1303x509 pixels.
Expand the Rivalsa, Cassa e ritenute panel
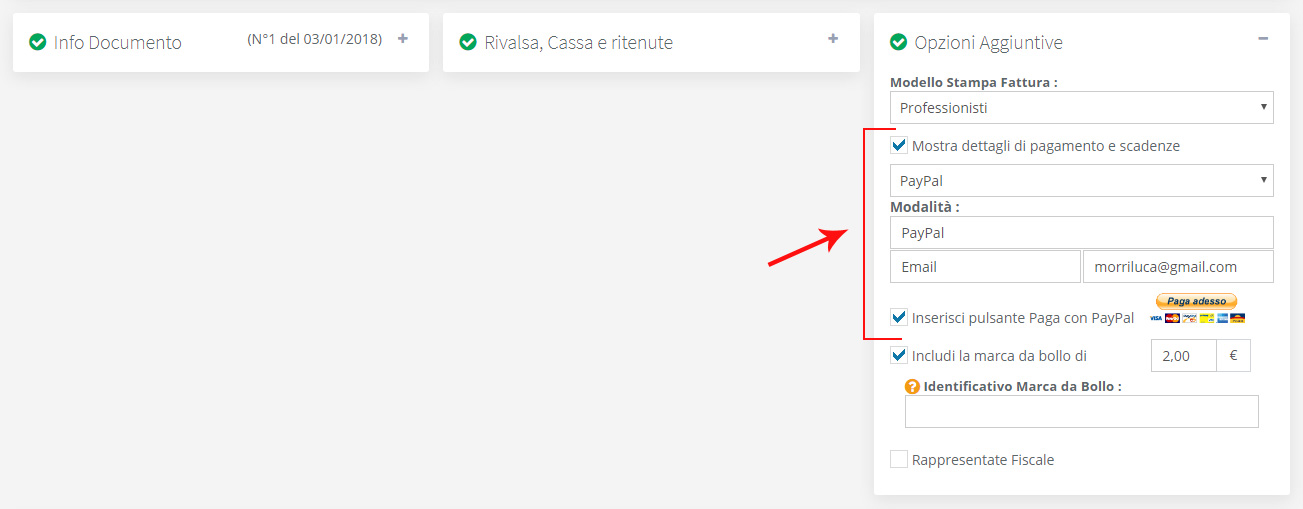coord(833,39)
